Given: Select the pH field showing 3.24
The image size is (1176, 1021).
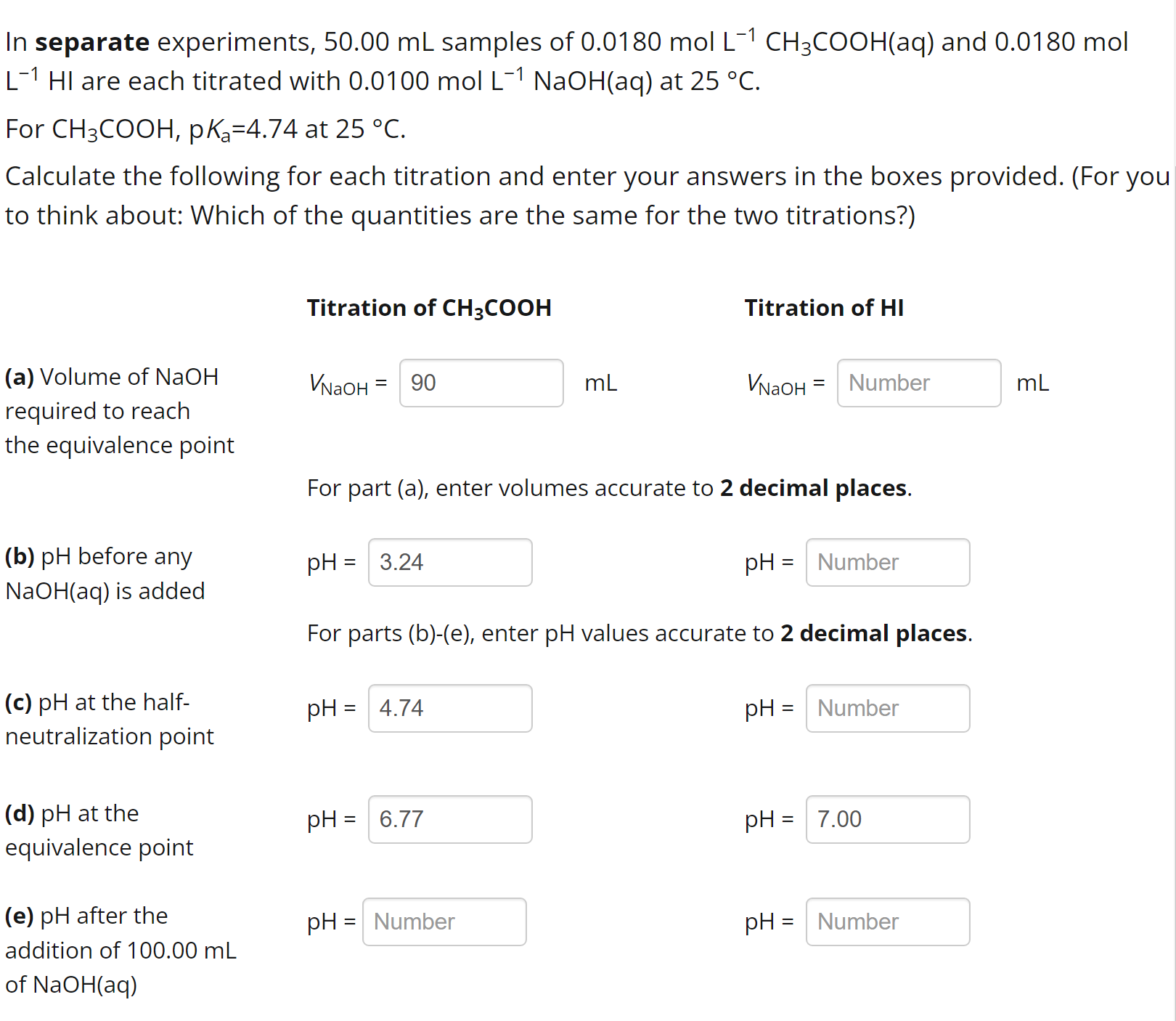Looking at the screenshot, I should (450, 562).
